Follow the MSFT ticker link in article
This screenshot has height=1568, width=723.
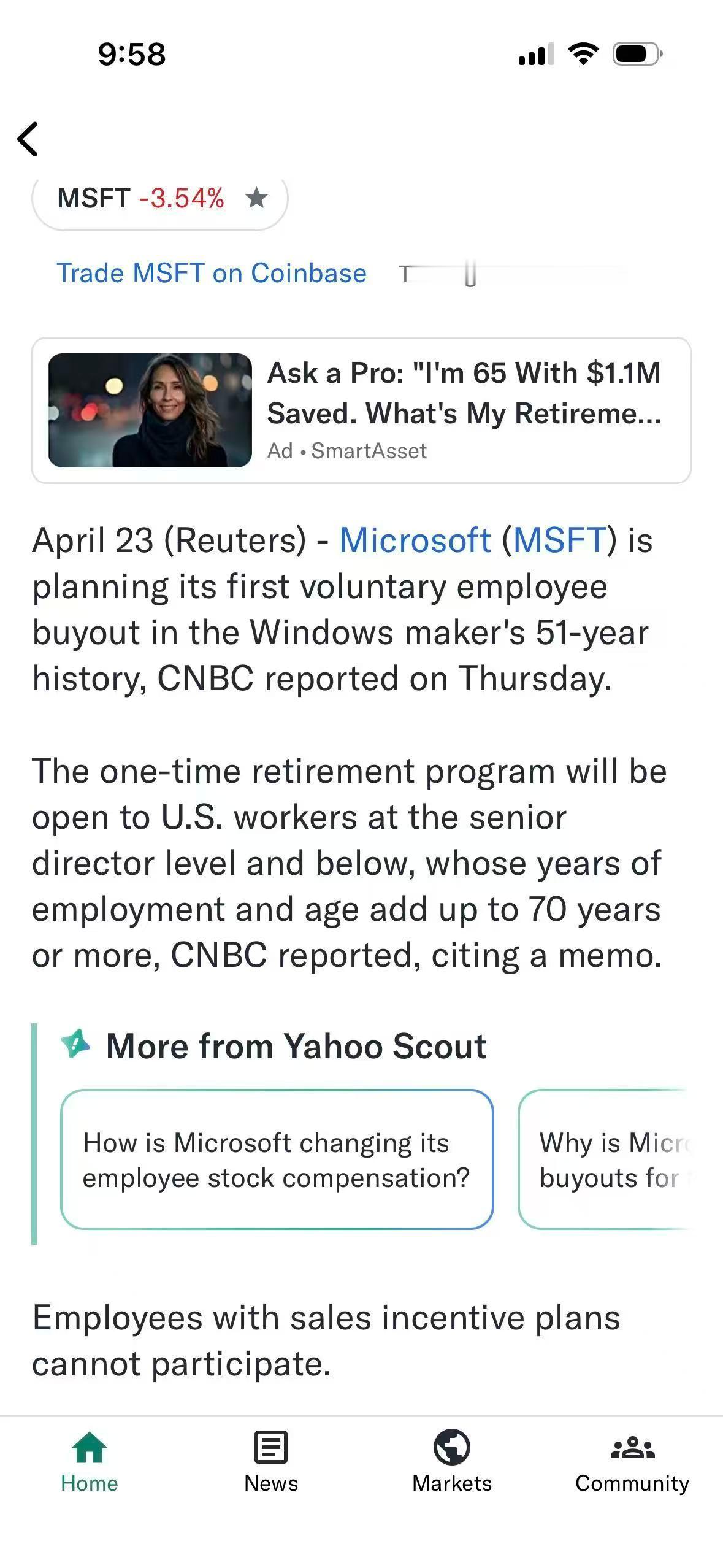tap(559, 540)
